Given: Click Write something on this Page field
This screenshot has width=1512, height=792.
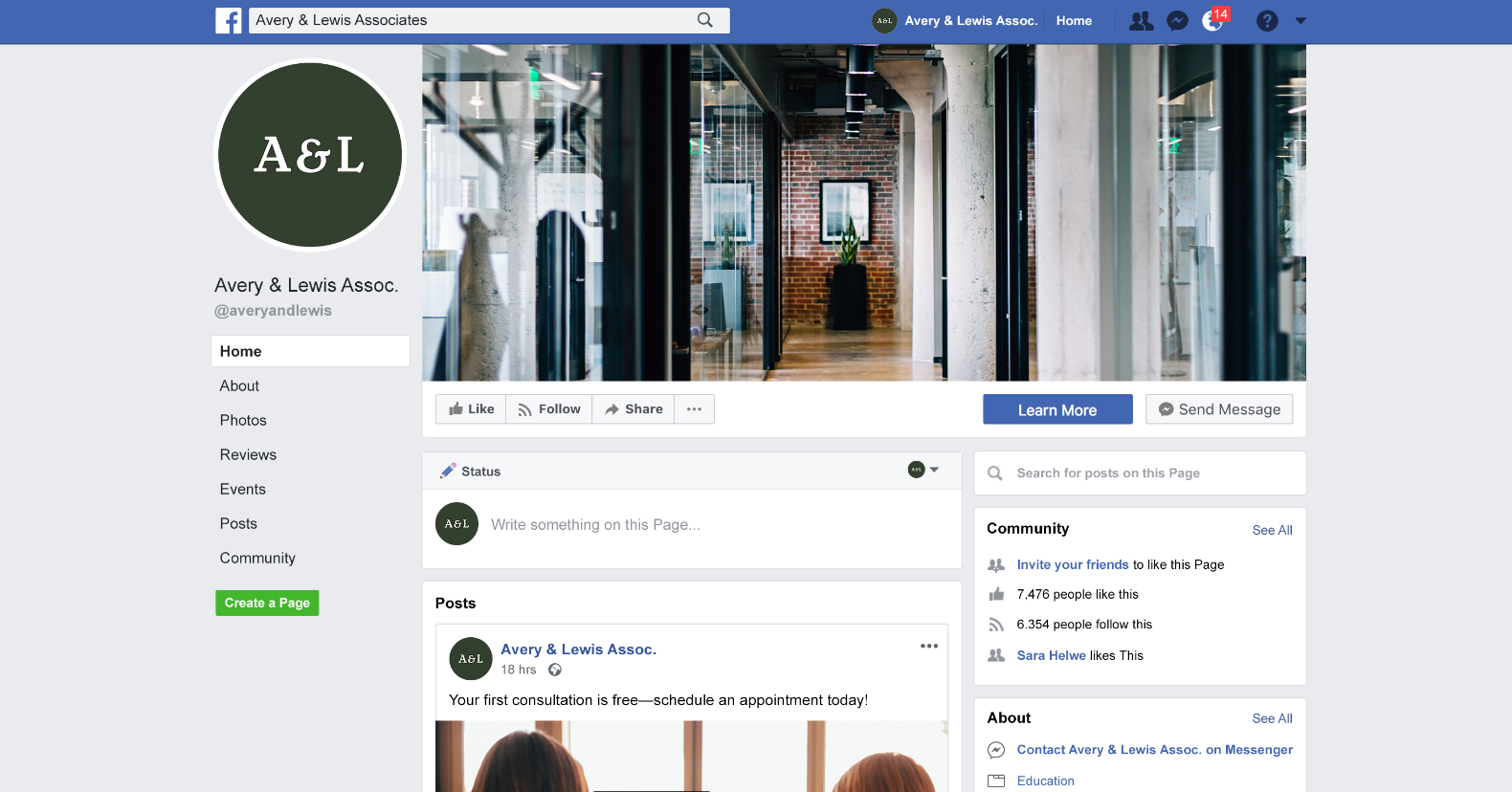Looking at the screenshot, I should click(x=595, y=524).
